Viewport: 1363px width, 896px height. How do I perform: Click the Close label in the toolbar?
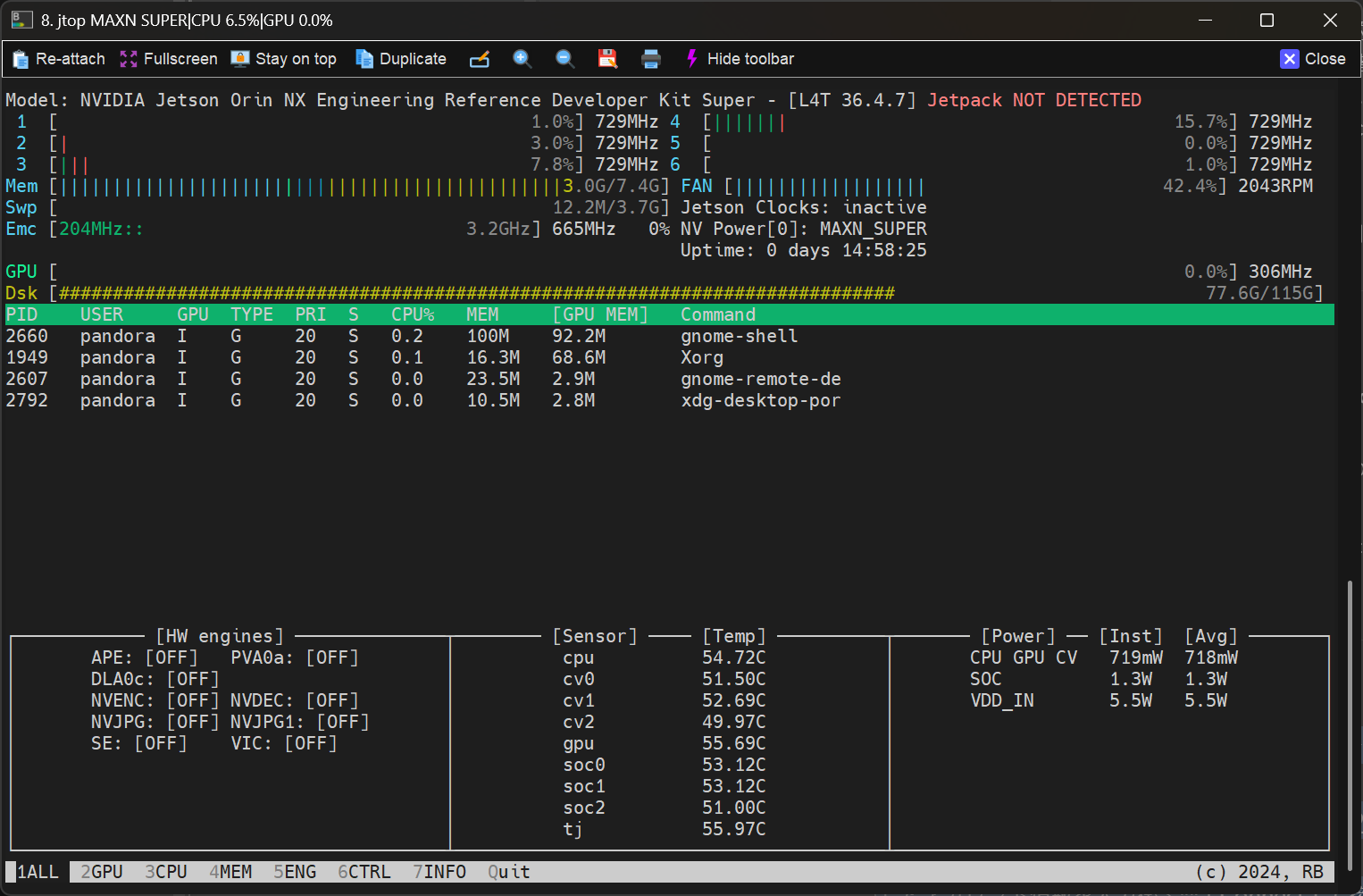point(1325,59)
